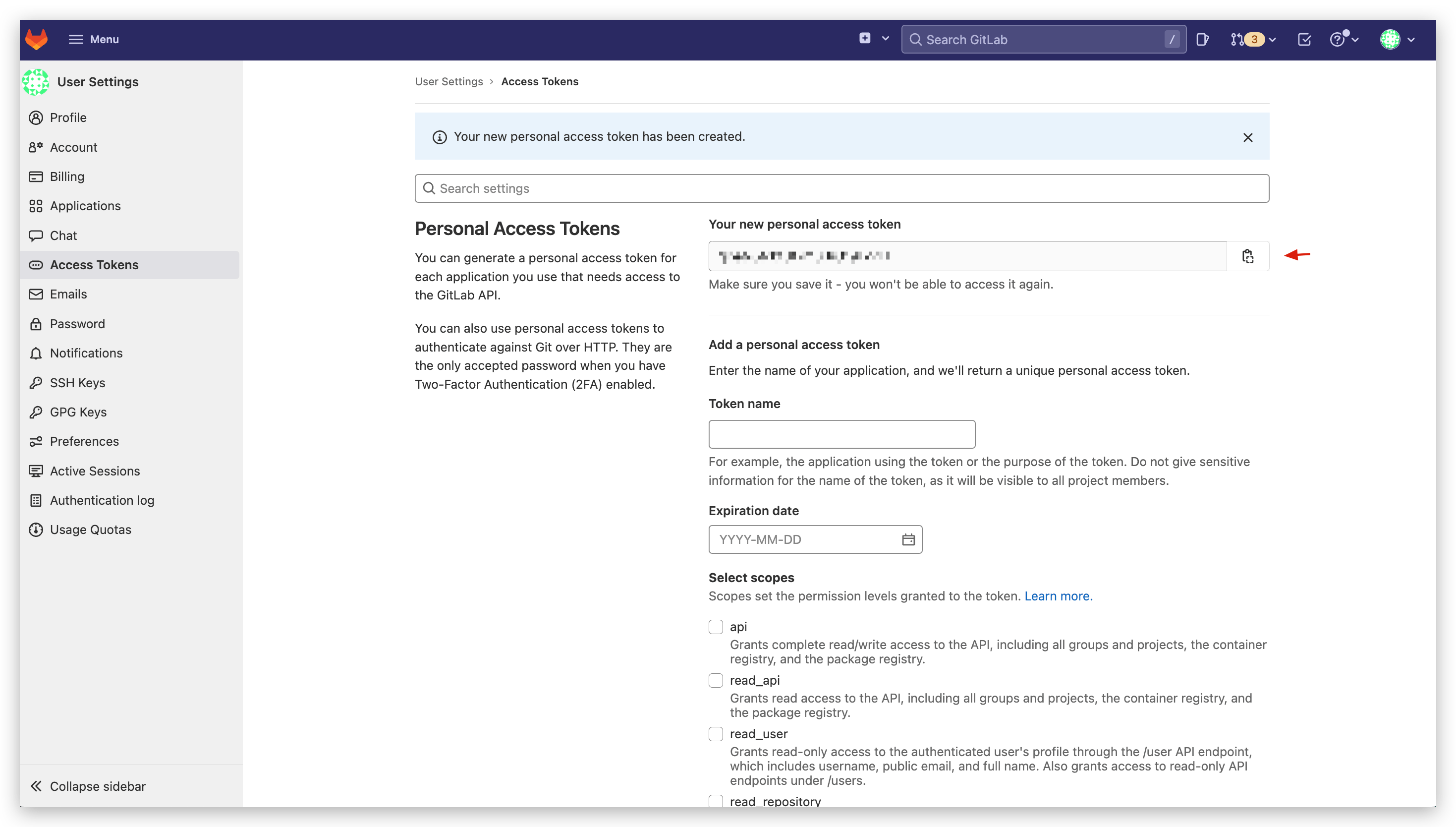This screenshot has width=1456, height=827.
Task: Open the To-Do list icon
Action: tap(1304, 39)
